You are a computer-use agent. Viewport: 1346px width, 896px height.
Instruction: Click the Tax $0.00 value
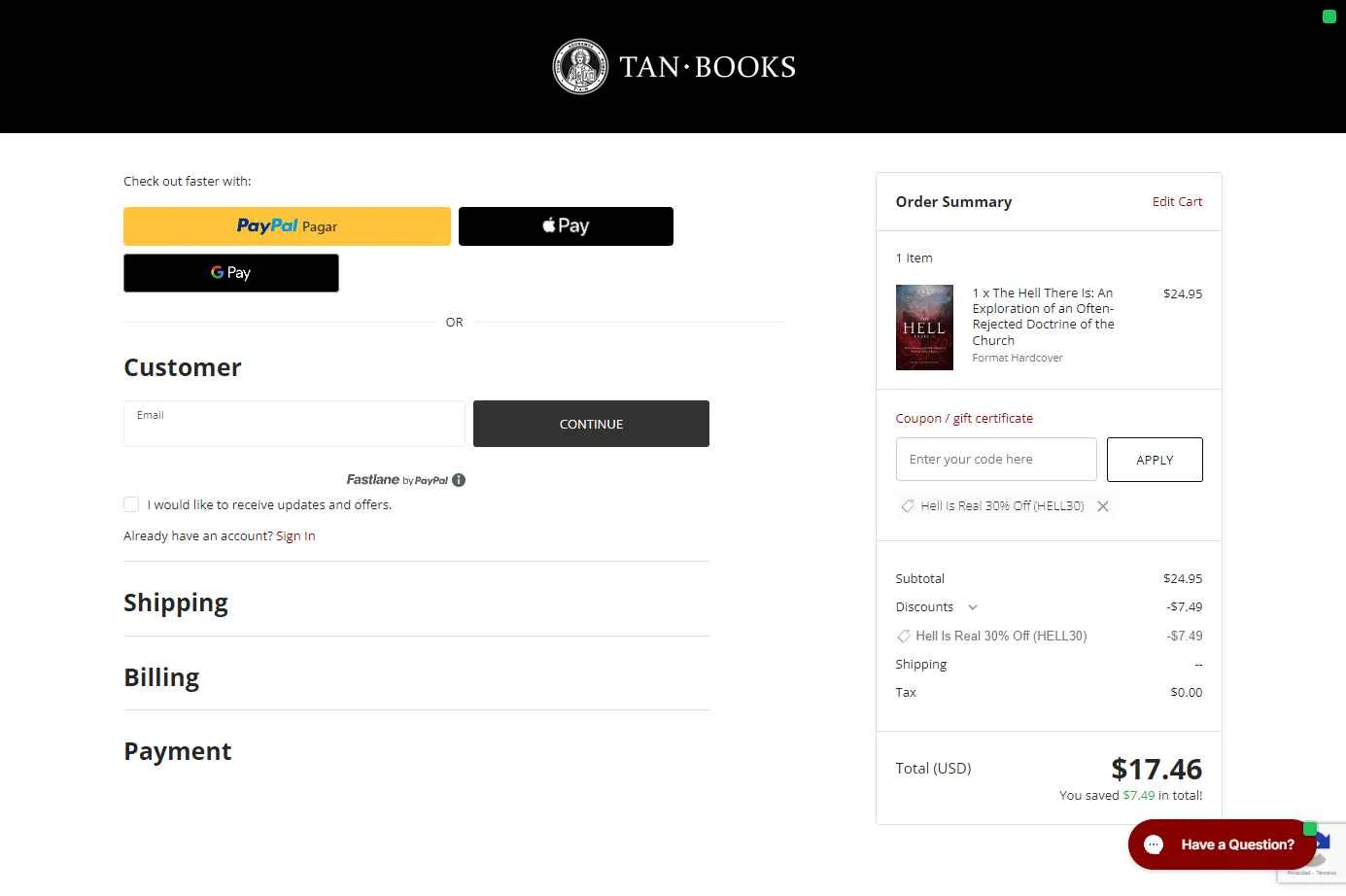tap(1187, 692)
